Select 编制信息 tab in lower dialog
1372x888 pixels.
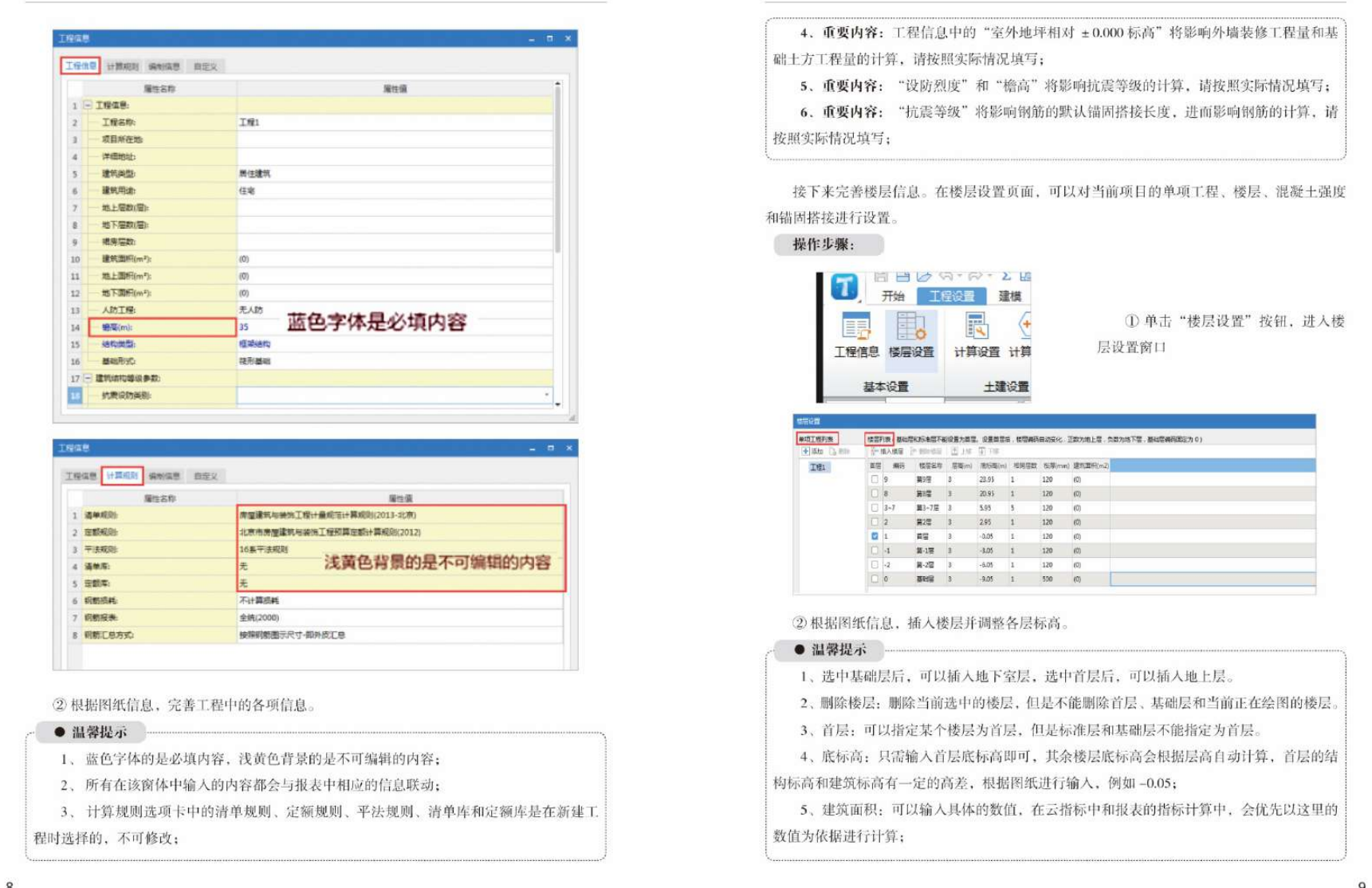tap(164, 476)
